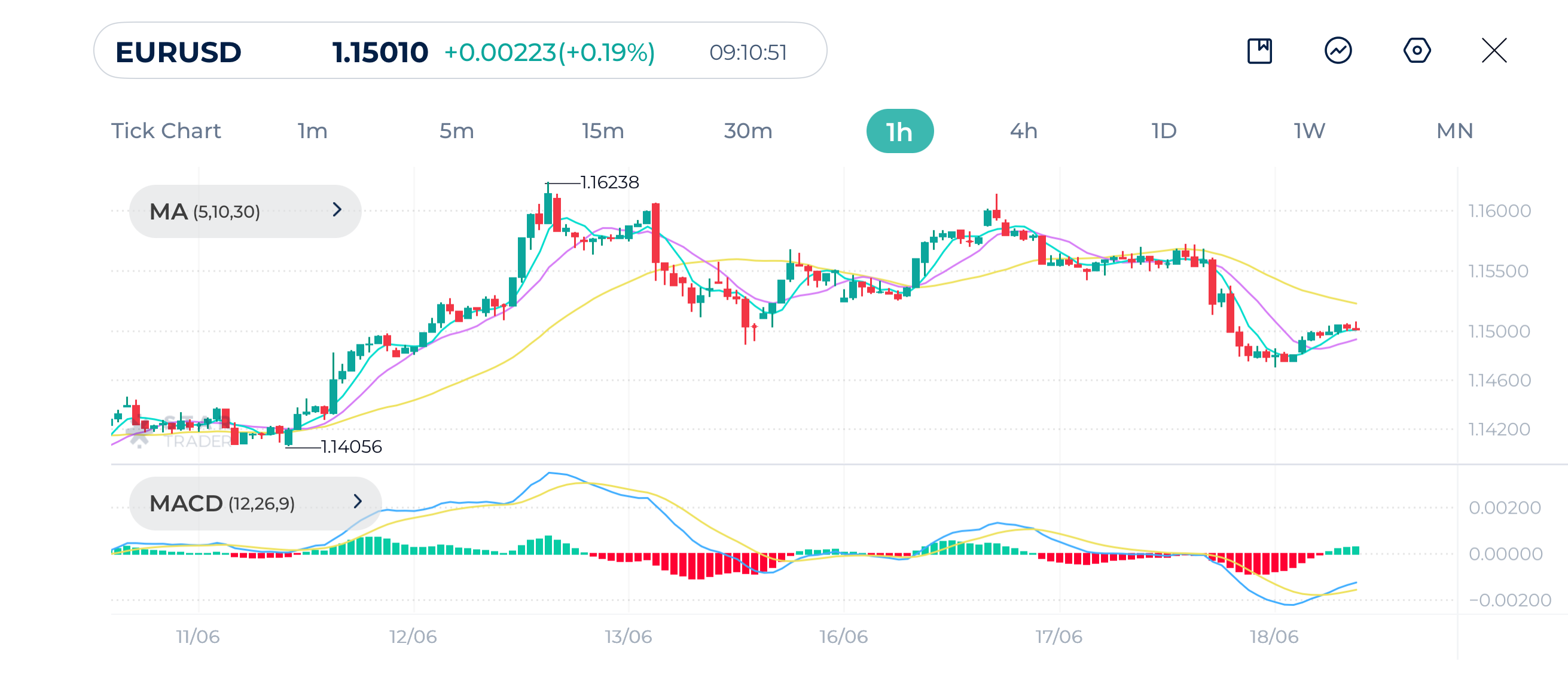Open chart settings via hexagon gear icon
Image resolution: width=1568 pixels, height=683 pixels.
[1417, 52]
